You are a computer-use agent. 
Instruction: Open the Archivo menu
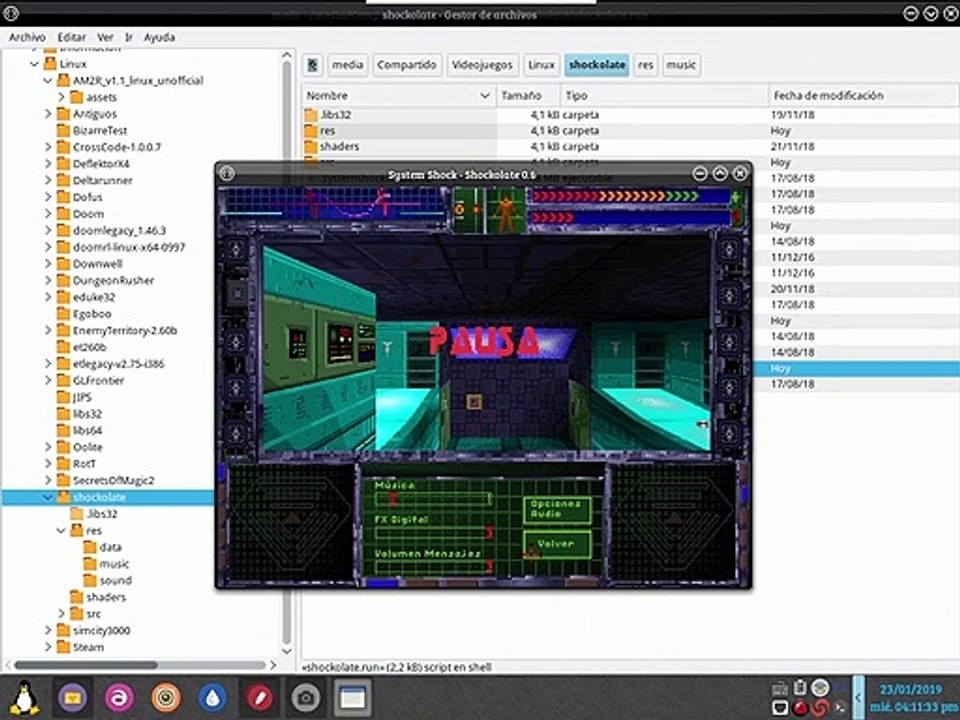[27, 37]
